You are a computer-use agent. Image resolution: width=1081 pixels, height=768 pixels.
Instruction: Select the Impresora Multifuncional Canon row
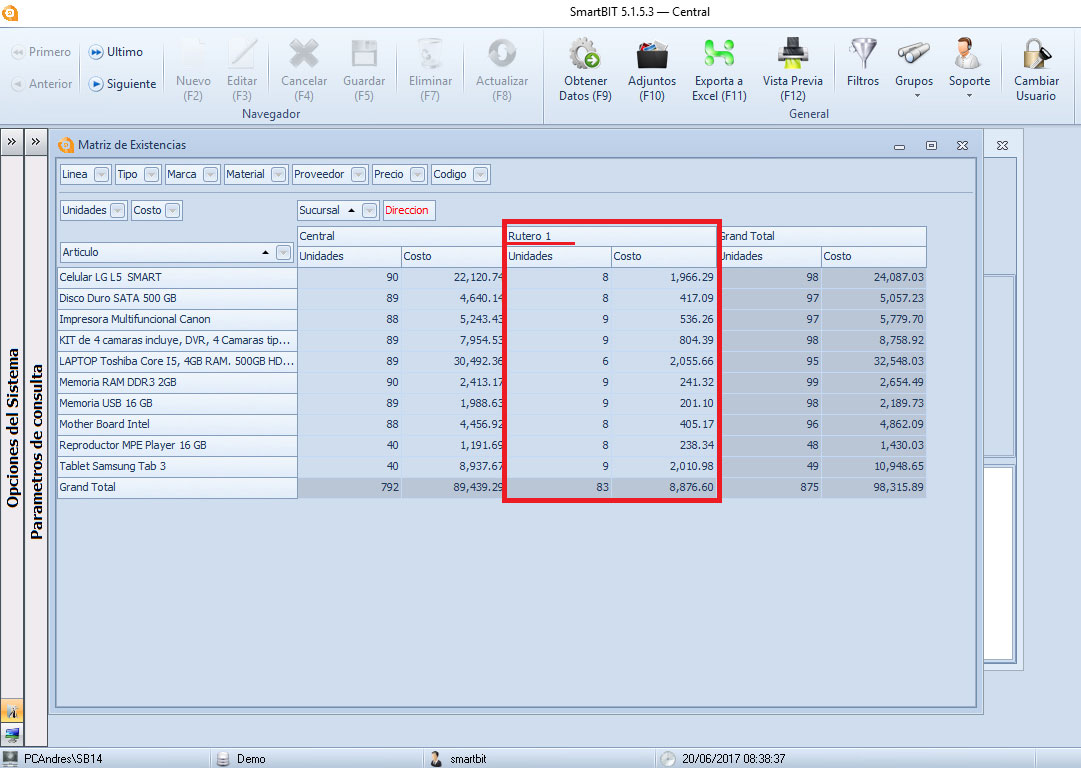click(177, 319)
